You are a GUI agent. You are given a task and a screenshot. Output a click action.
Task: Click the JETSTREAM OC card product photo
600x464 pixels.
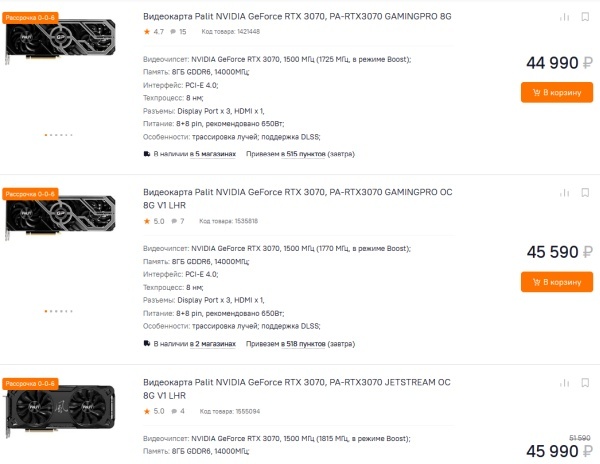pos(59,409)
